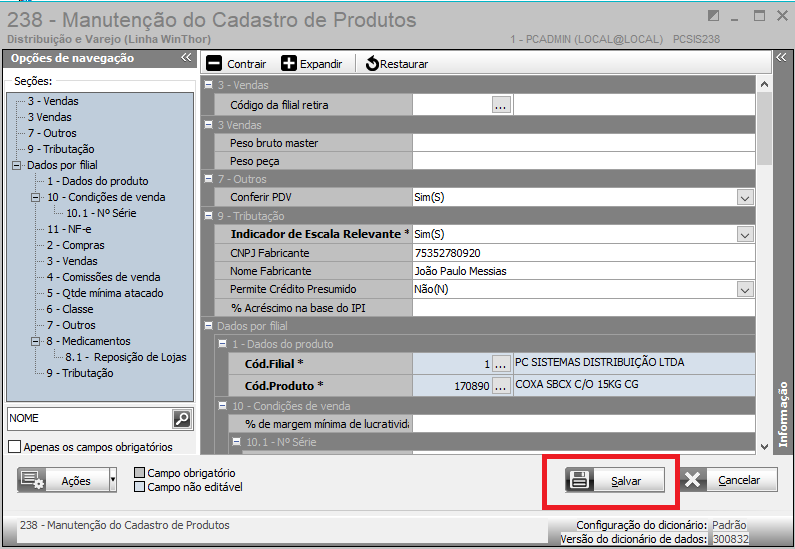The height and width of the screenshot is (549, 795).
Task: Select 2 - Compras tree item
Action: [76, 245]
